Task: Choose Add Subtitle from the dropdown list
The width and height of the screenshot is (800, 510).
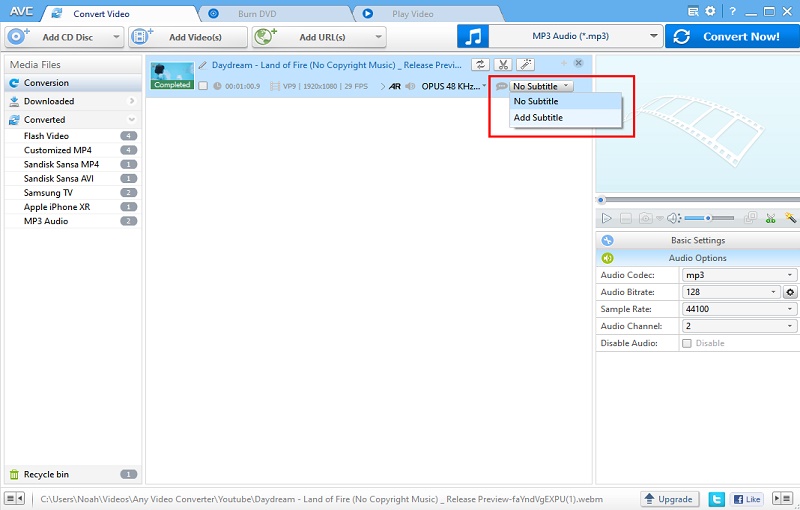Action: click(x=565, y=117)
